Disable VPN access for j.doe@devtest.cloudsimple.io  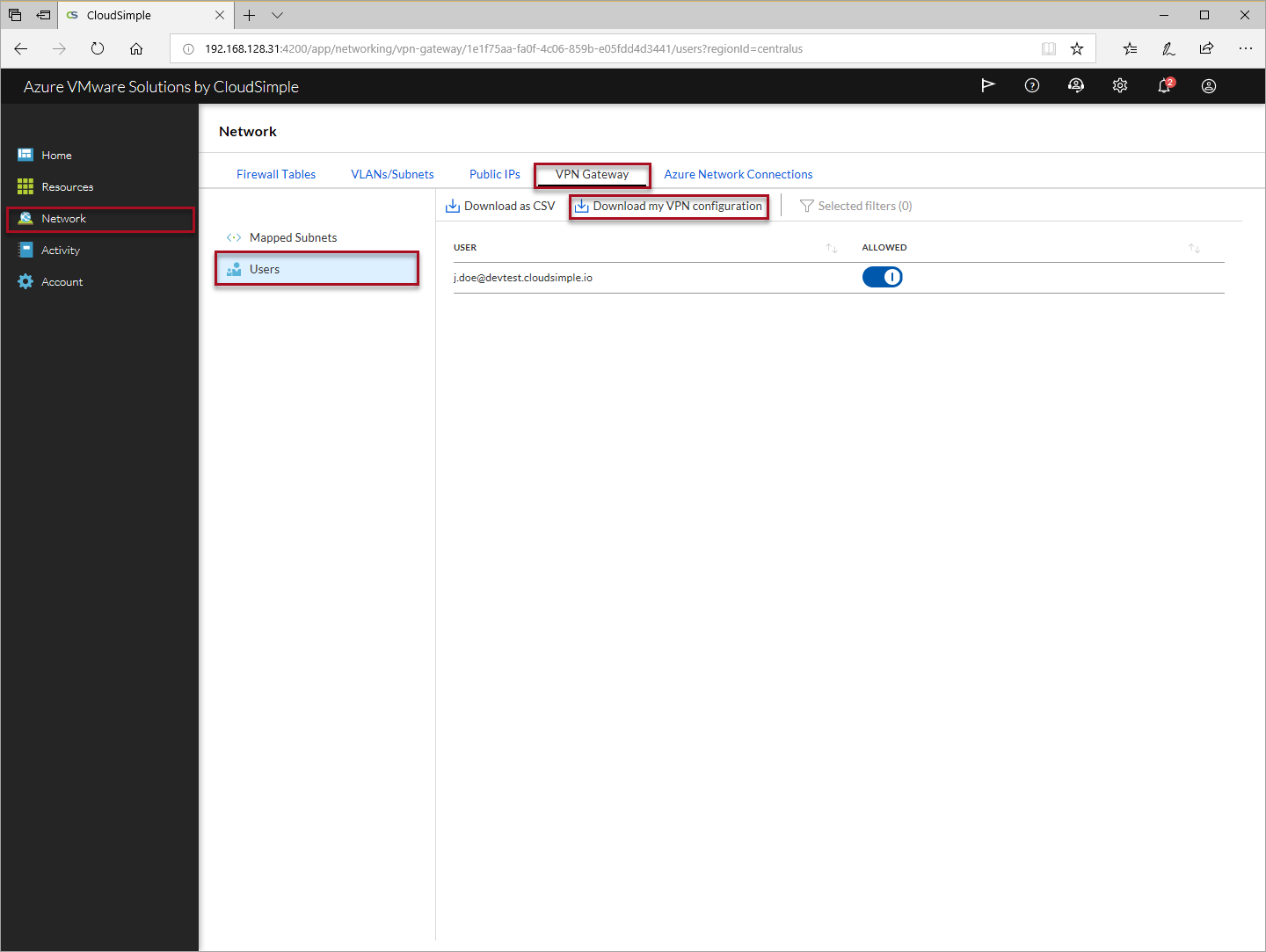tap(882, 276)
